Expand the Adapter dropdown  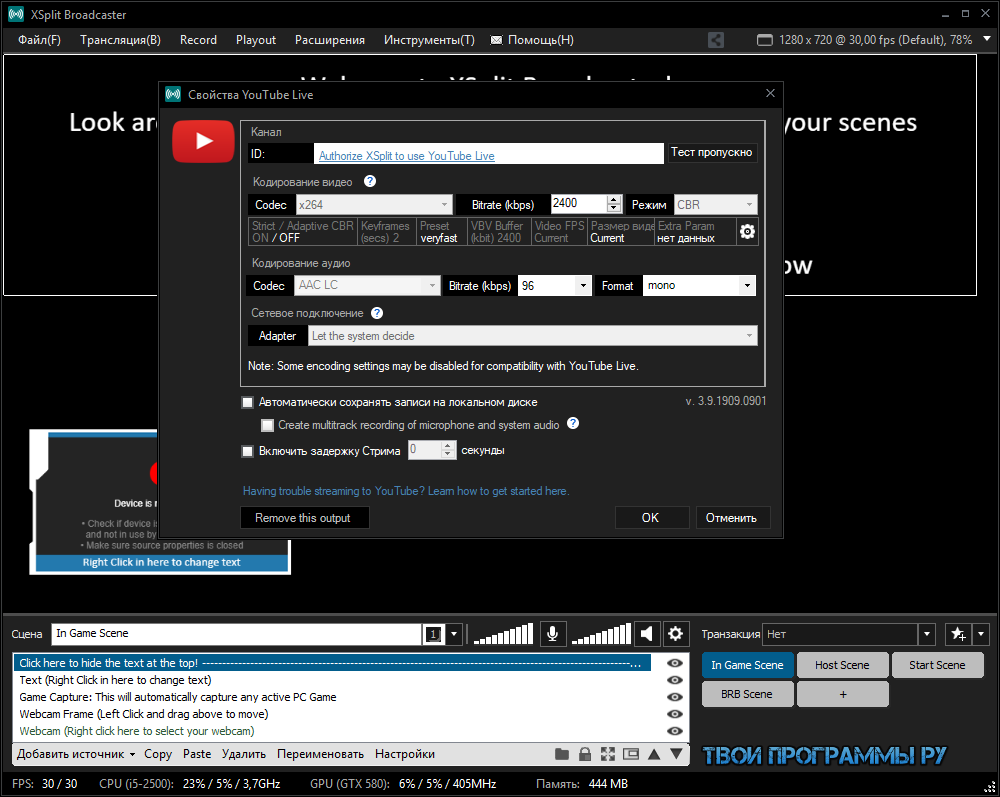tap(533, 336)
